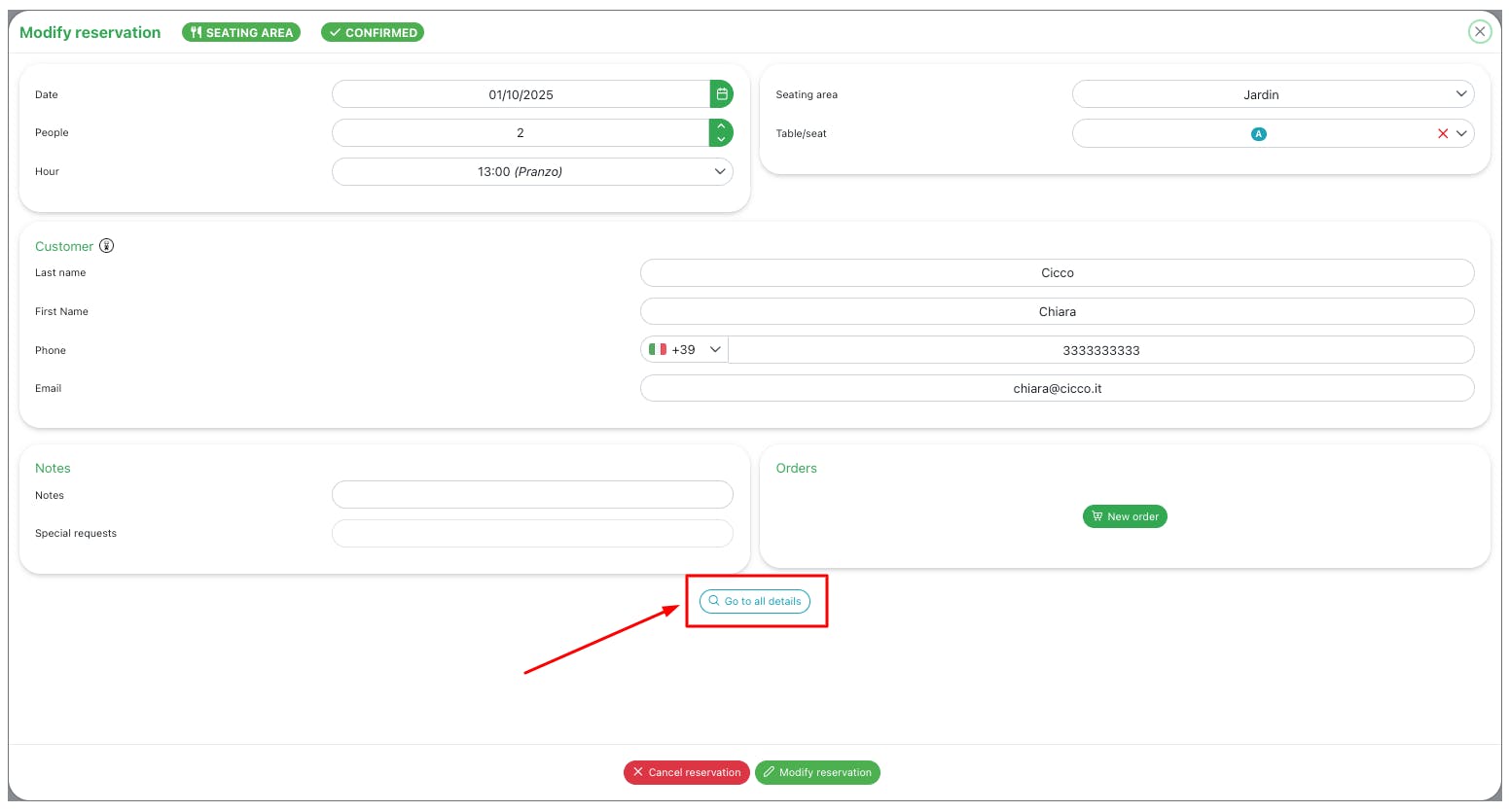This screenshot has height=812, width=1509.
Task: Click the Table/seat label
Action: click(801, 133)
